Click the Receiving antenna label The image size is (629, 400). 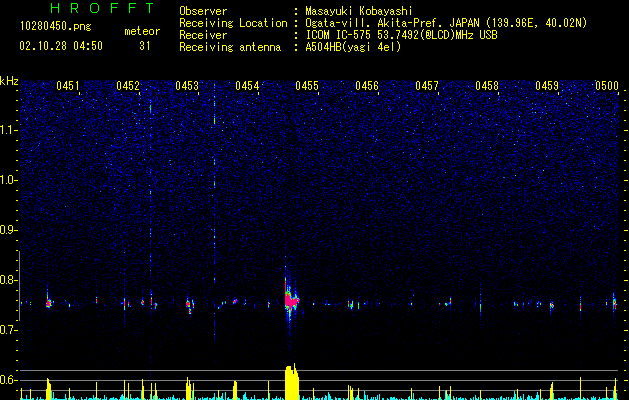coord(230,47)
